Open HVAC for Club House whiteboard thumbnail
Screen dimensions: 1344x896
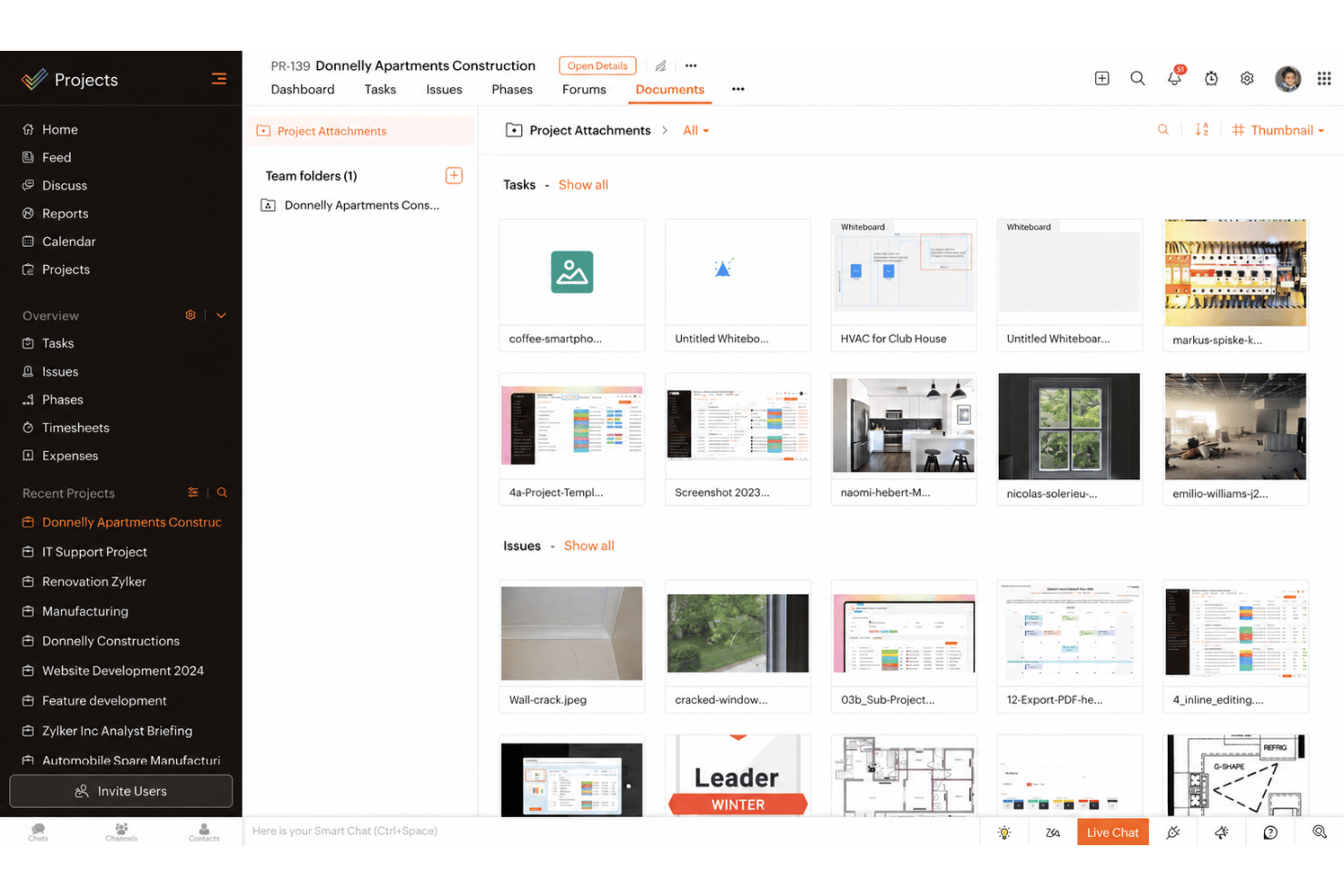click(x=904, y=285)
